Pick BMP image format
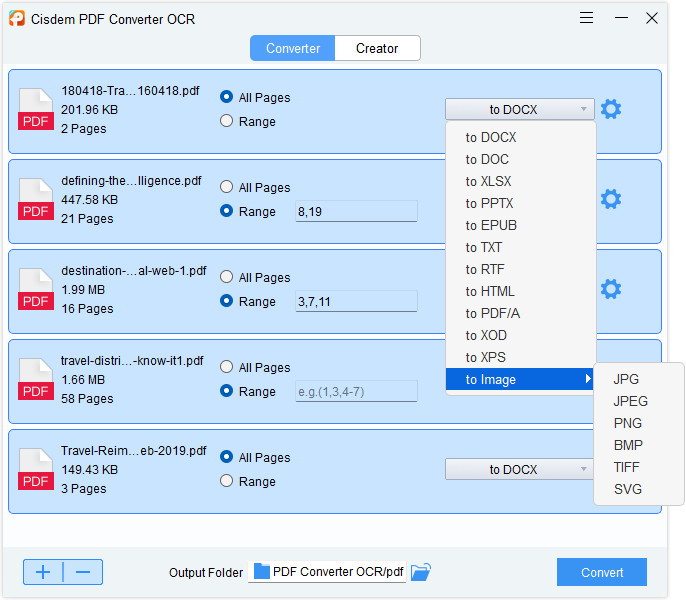Screen dimensions: 686x600 [x=639, y=445]
